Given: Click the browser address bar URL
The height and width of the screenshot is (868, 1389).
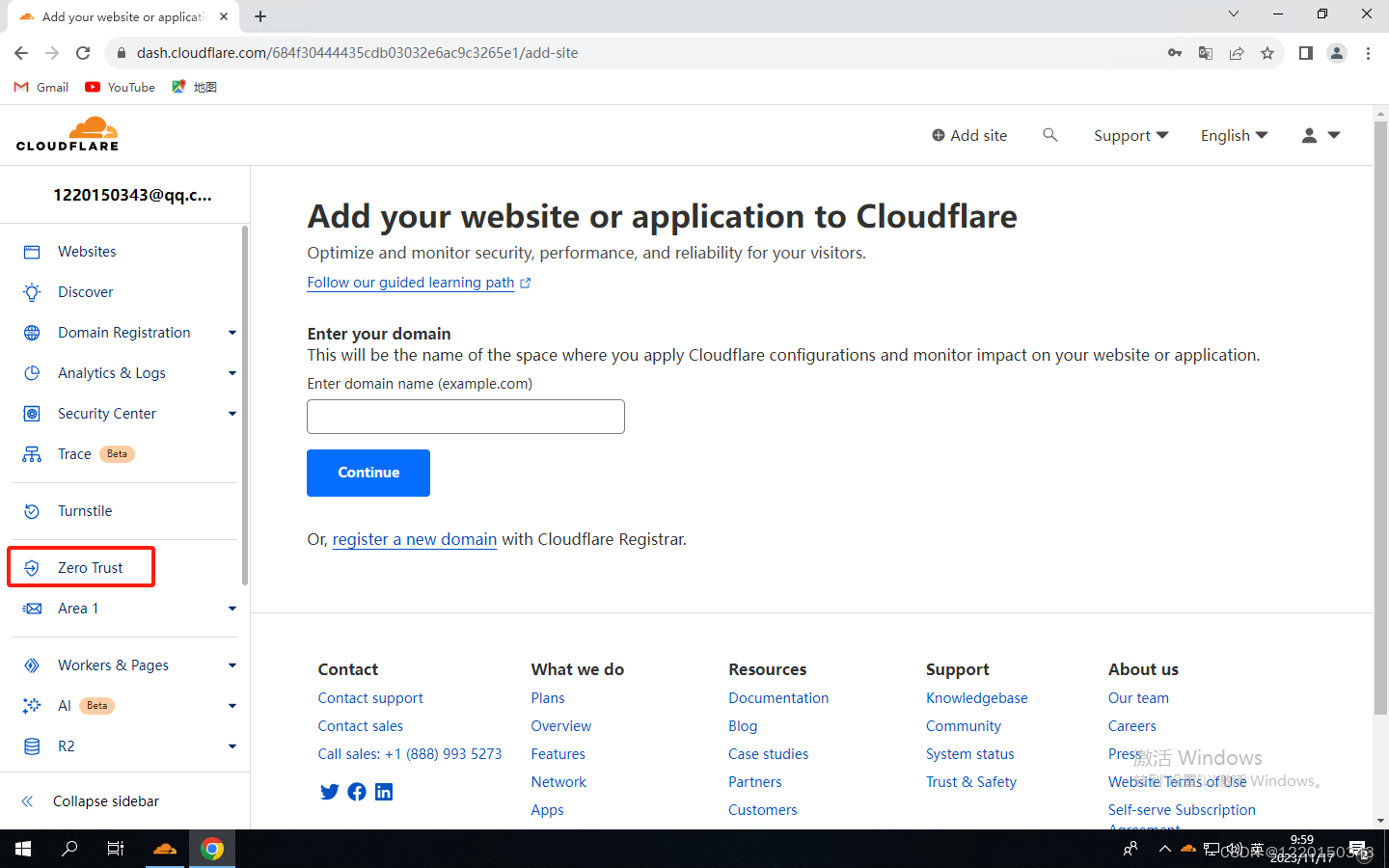Looking at the screenshot, I should click(357, 53).
